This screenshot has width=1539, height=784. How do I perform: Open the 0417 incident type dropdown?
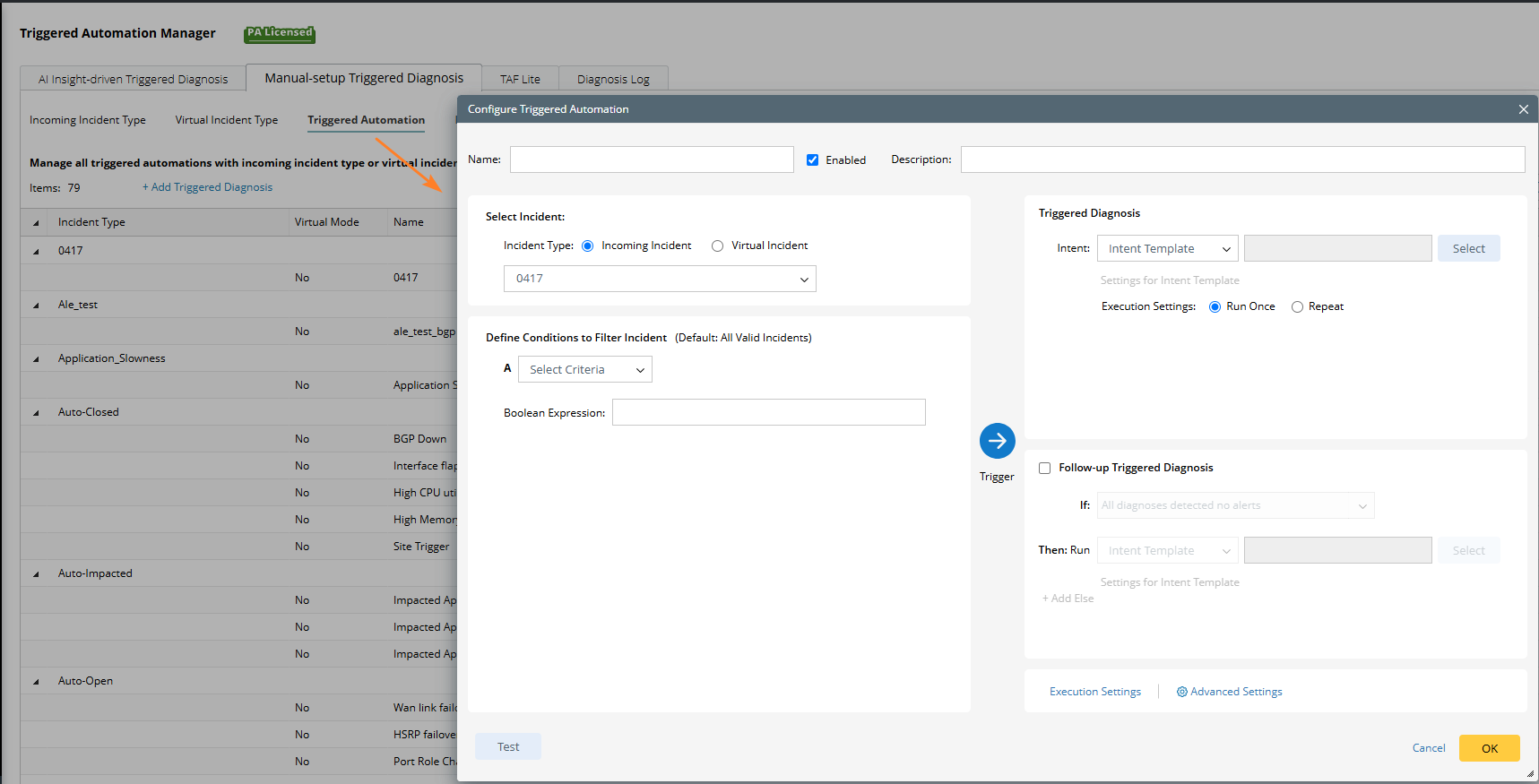coord(660,279)
